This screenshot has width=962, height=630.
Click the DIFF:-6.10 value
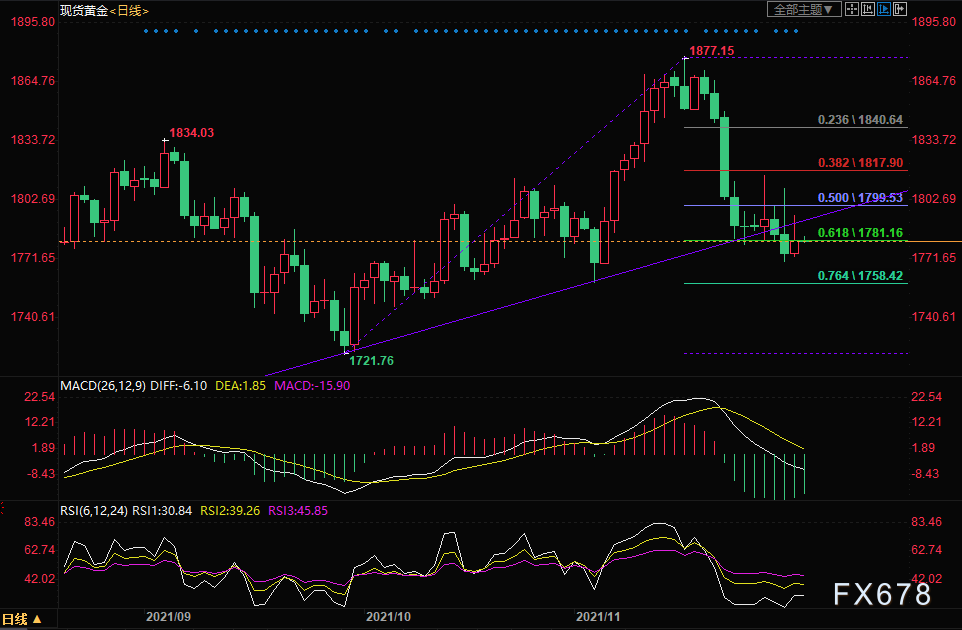point(179,386)
